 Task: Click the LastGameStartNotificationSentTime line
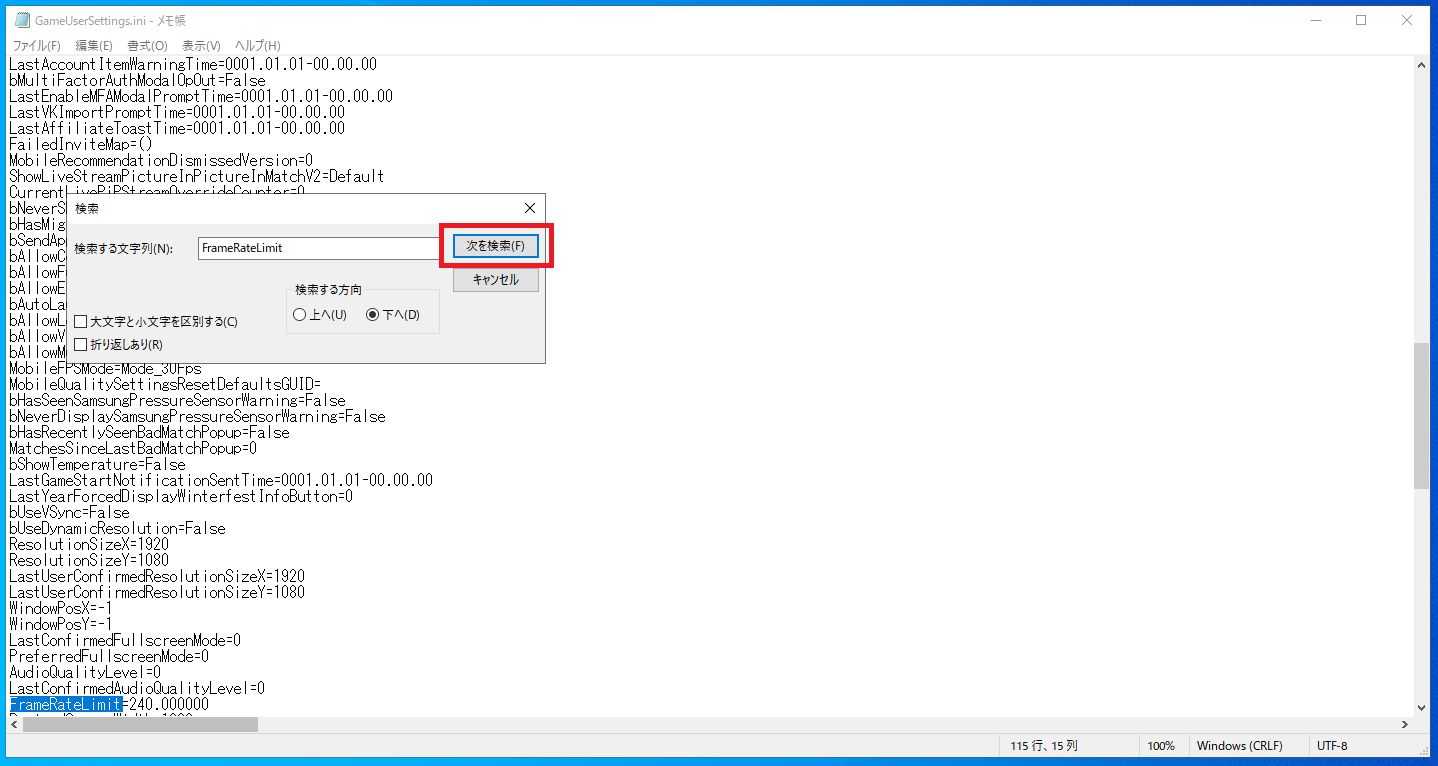[221, 480]
